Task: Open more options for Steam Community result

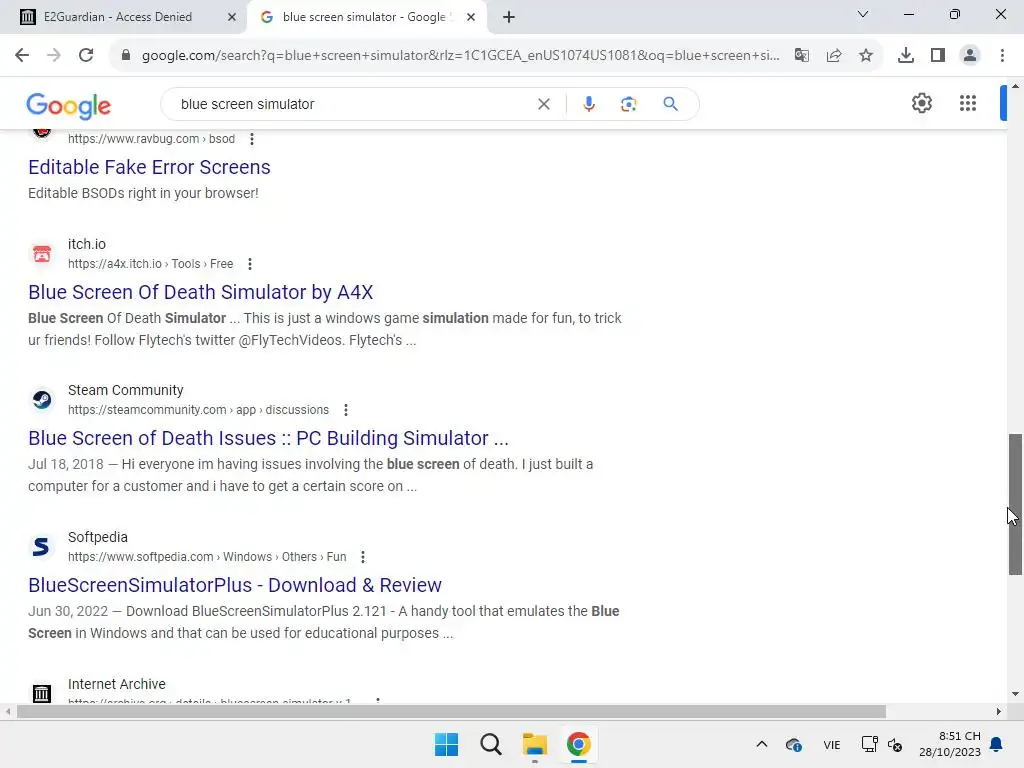Action: [345, 410]
